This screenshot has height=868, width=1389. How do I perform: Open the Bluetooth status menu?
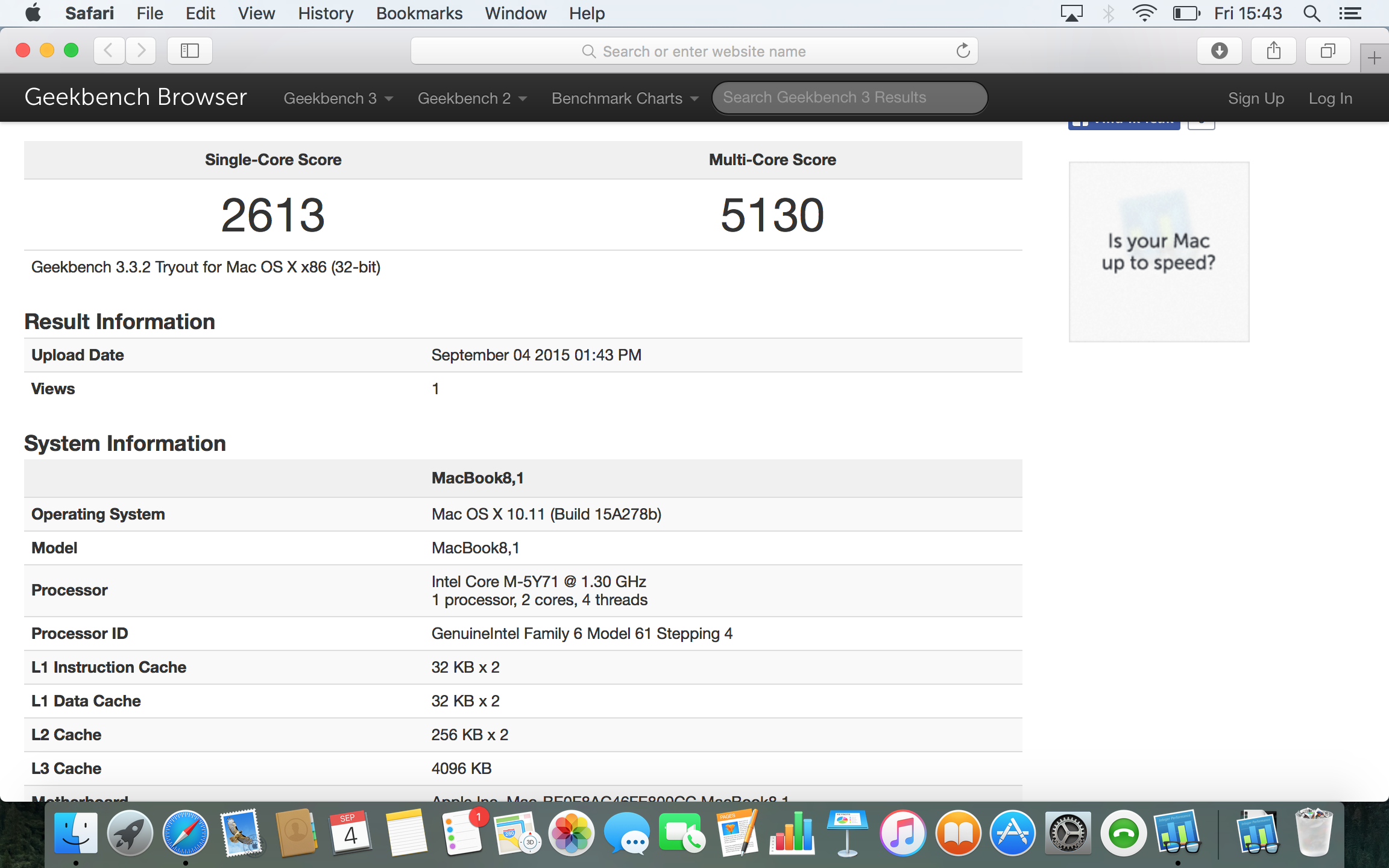tap(1108, 13)
